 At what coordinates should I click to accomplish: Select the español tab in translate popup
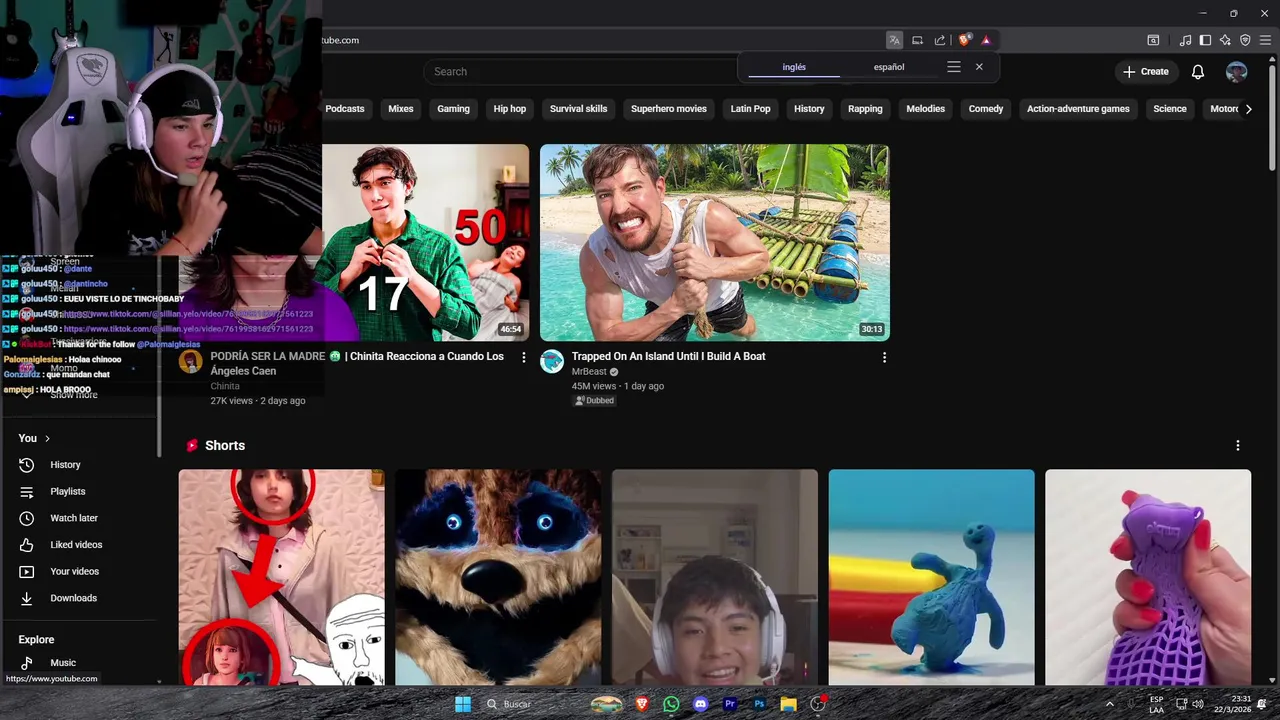point(889,67)
